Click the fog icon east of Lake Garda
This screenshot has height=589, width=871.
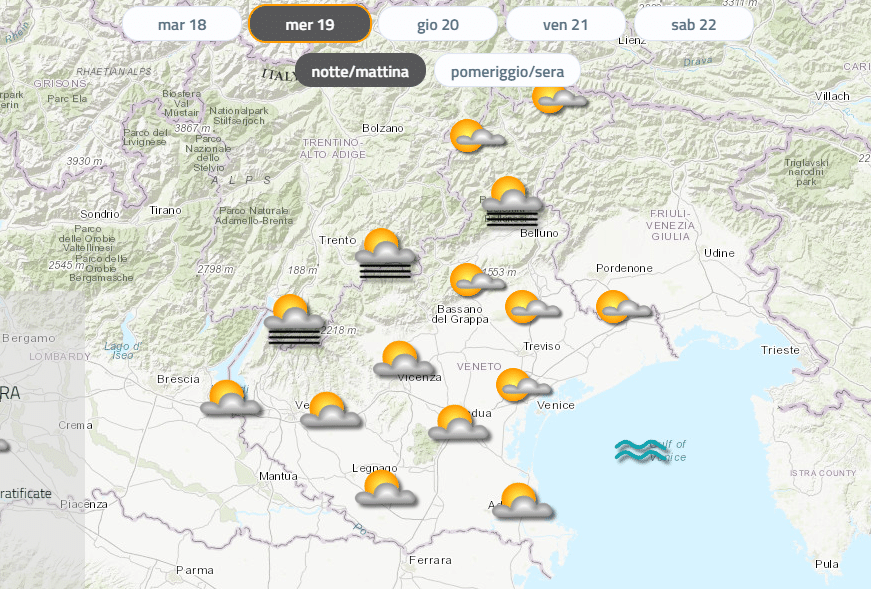point(294,320)
